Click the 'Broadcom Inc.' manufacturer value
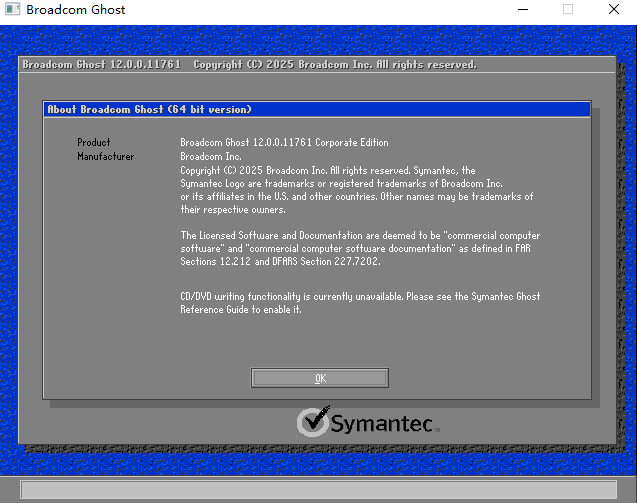The width and height of the screenshot is (637, 503). click(211, 156)
